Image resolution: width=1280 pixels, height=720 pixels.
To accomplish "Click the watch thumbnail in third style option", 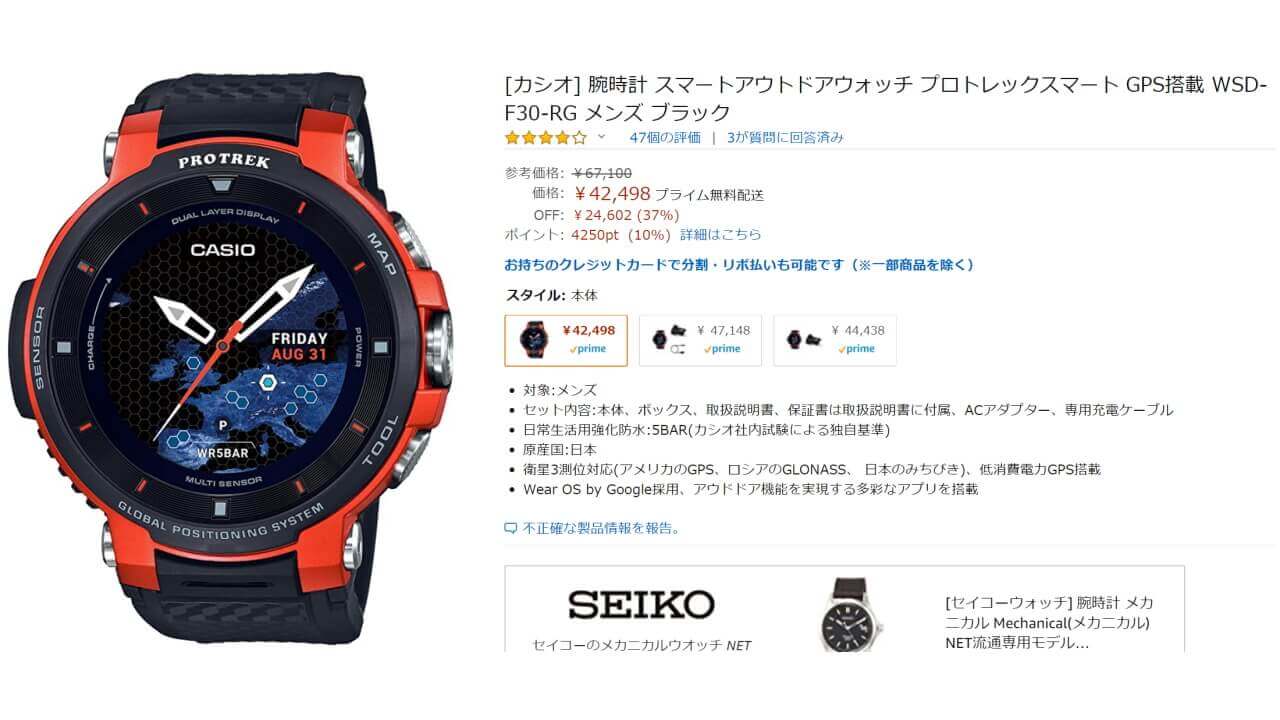I will 800,339.
